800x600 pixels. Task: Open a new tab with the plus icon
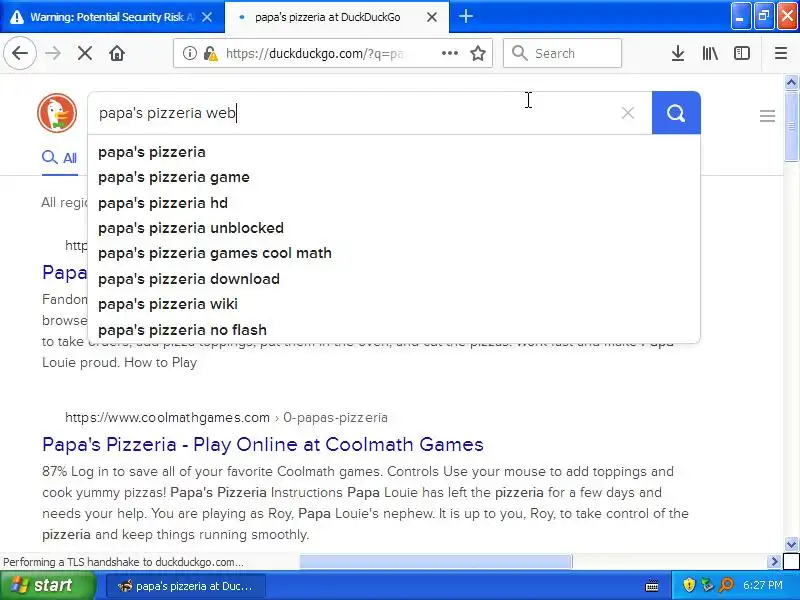click(x=465, y=16)
